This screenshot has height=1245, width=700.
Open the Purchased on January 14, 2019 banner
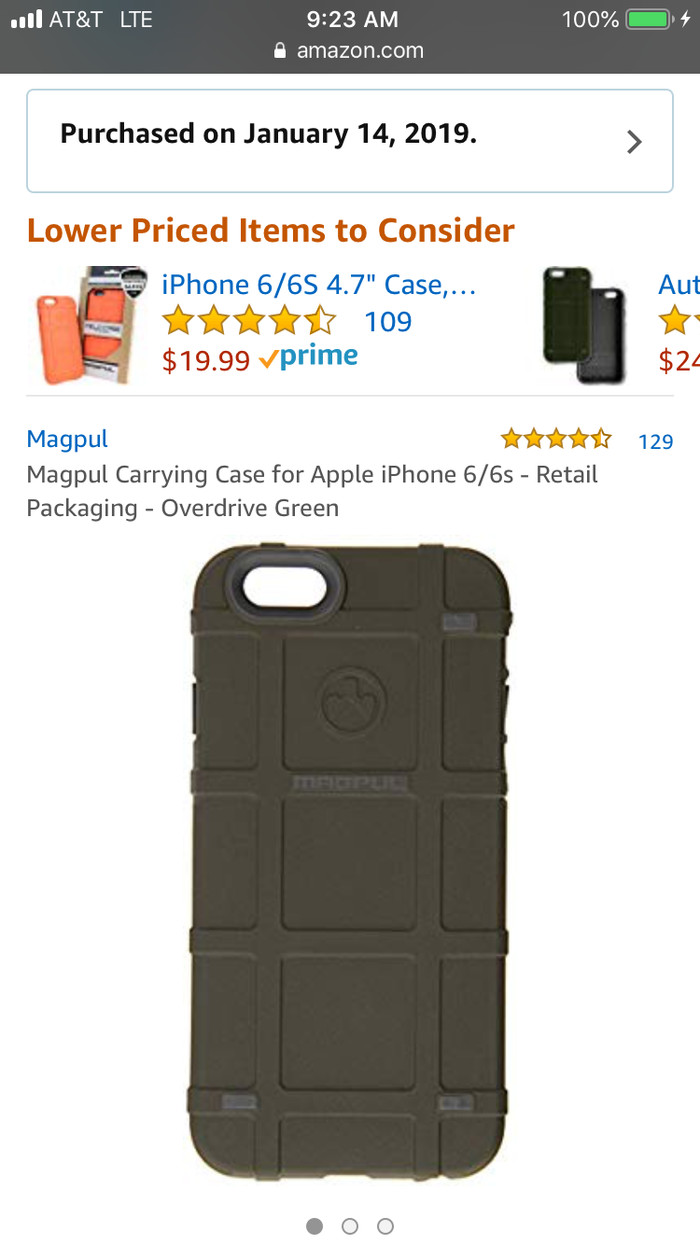tap(350, 141)
